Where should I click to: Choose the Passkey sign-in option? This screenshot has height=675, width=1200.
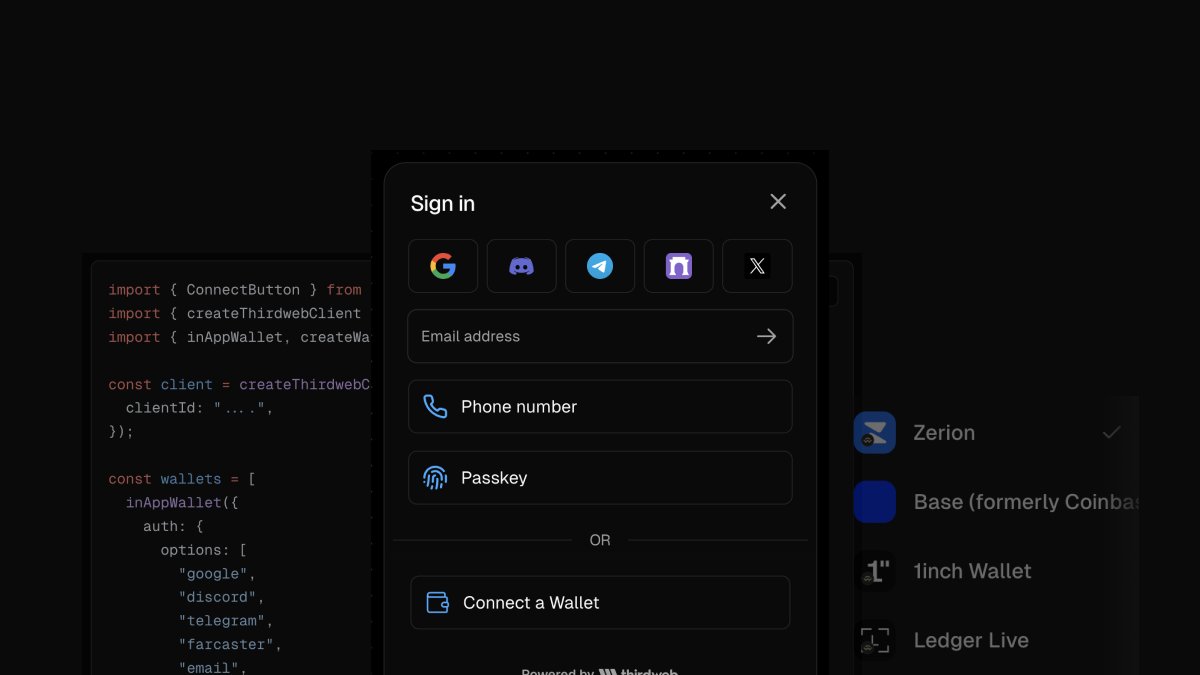tap(600, 478)
